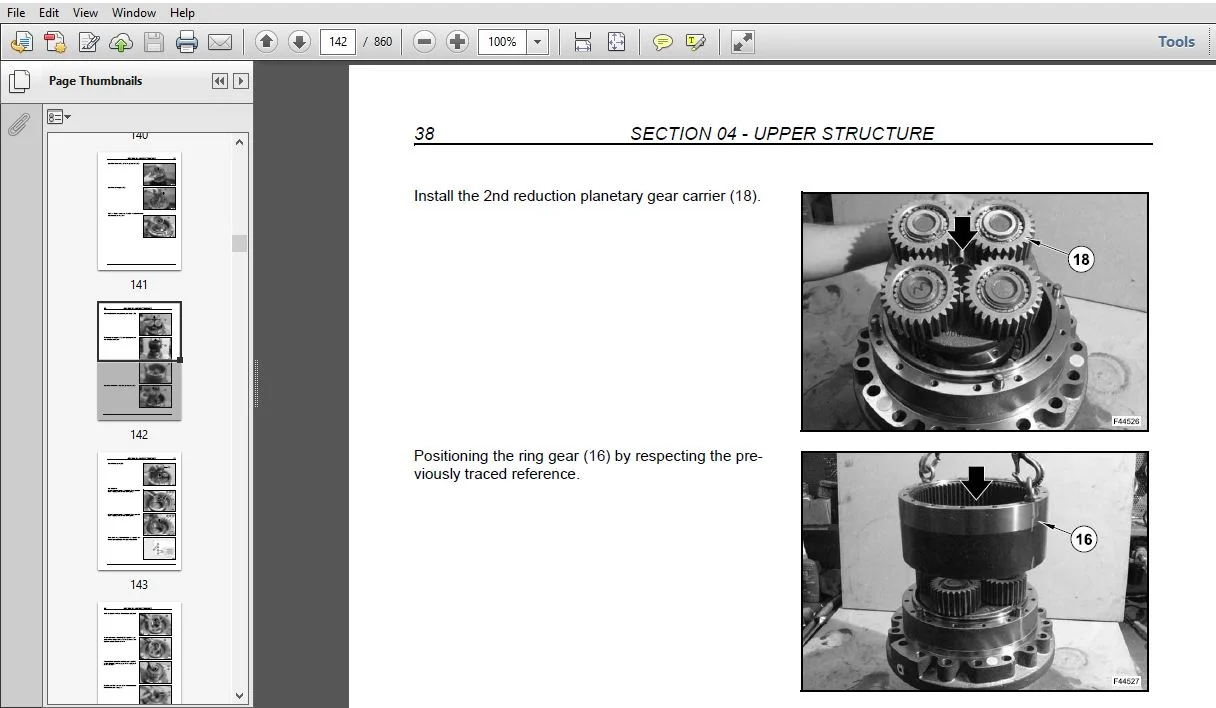Click the upload to cloud icon
This screenshot has width=1216, height=708.
[x=121, y=42]
